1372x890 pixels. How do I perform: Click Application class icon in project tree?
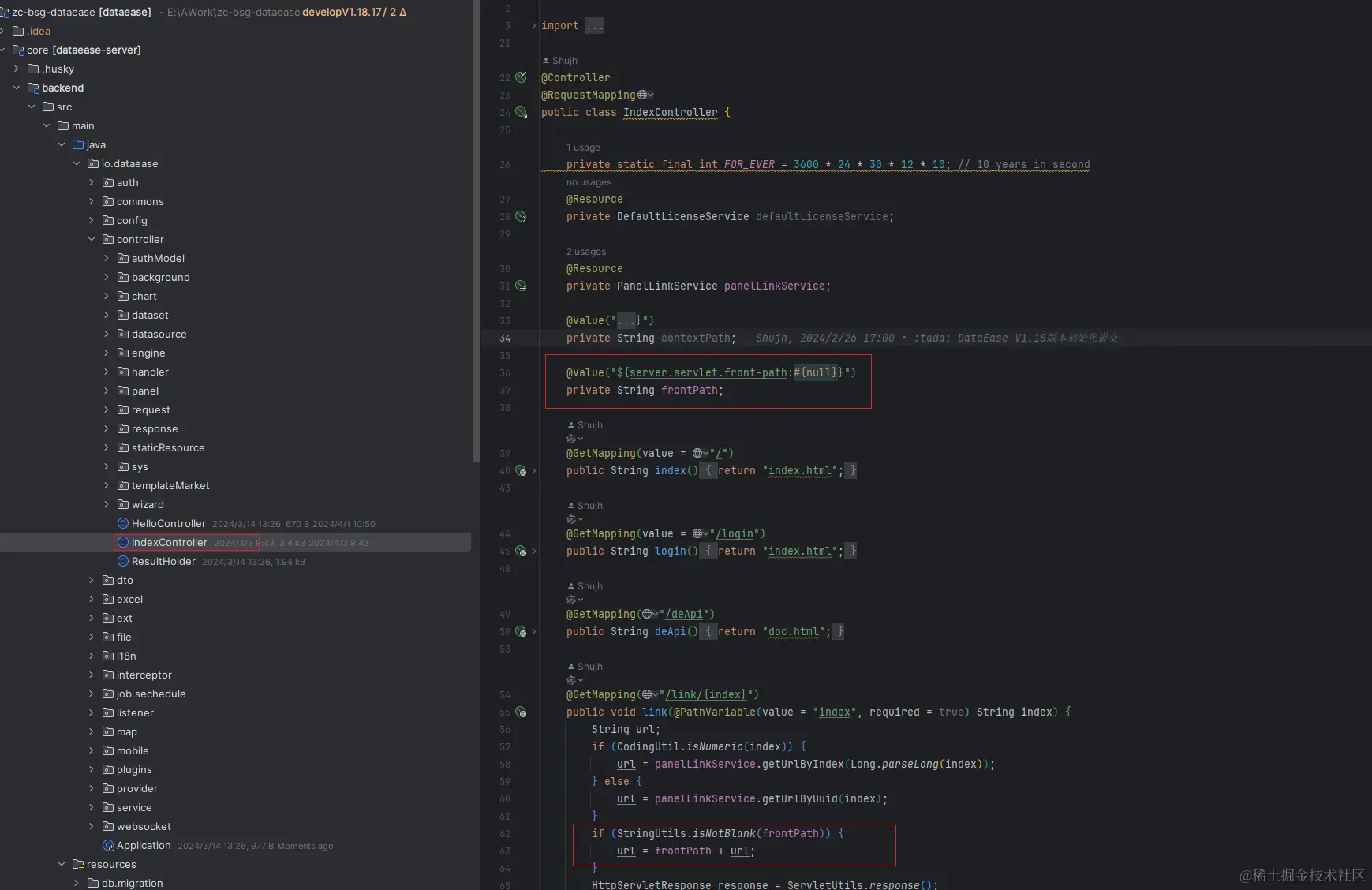pos(109,845)
